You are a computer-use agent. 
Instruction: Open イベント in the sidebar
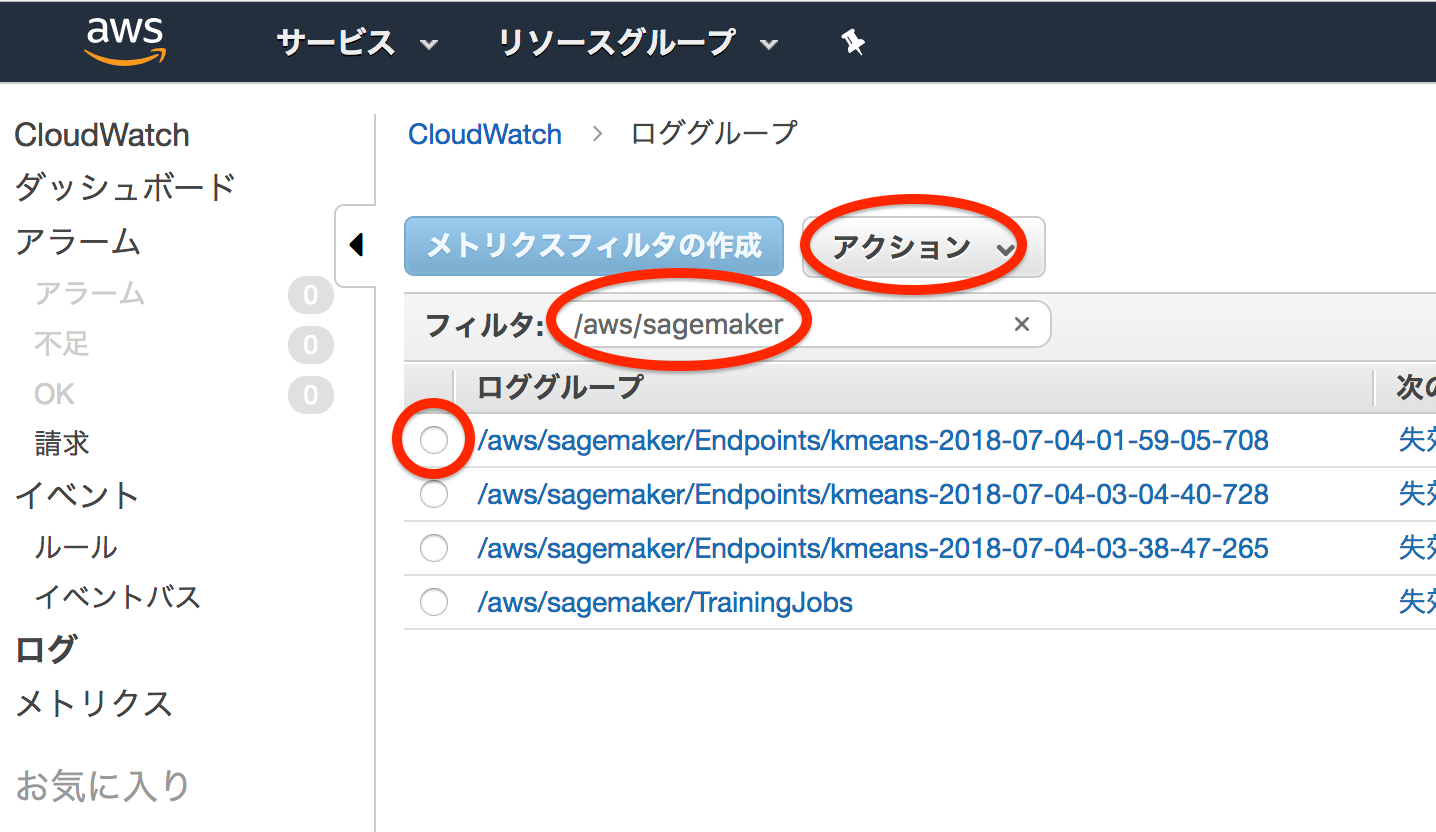[x=77, y=495]
